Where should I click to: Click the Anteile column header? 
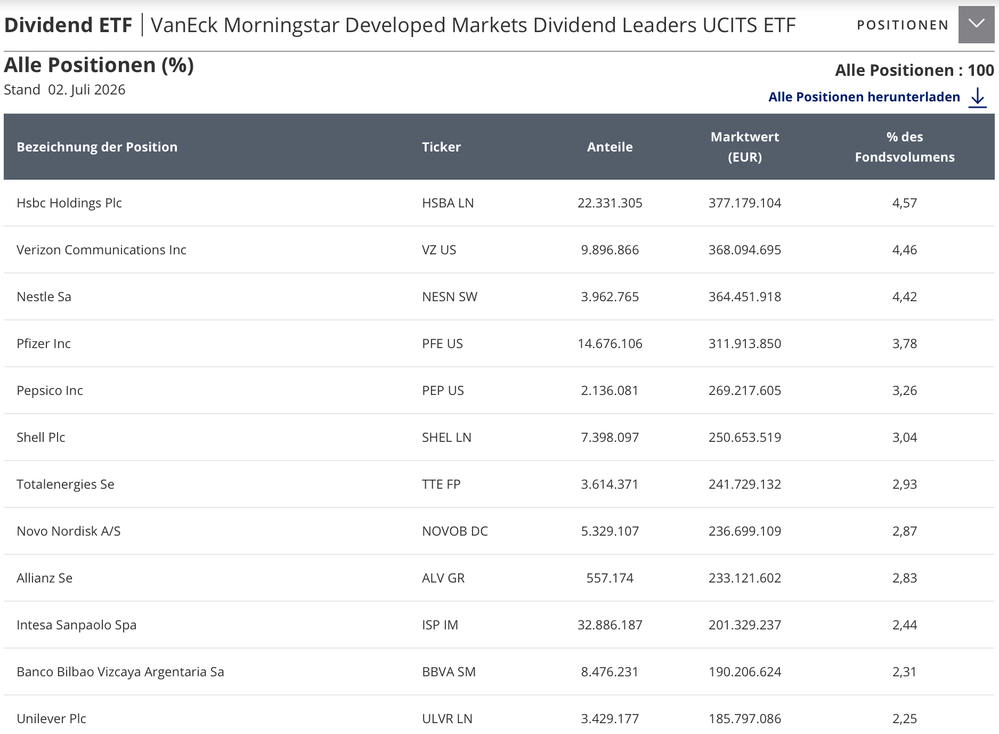(610, 147)
